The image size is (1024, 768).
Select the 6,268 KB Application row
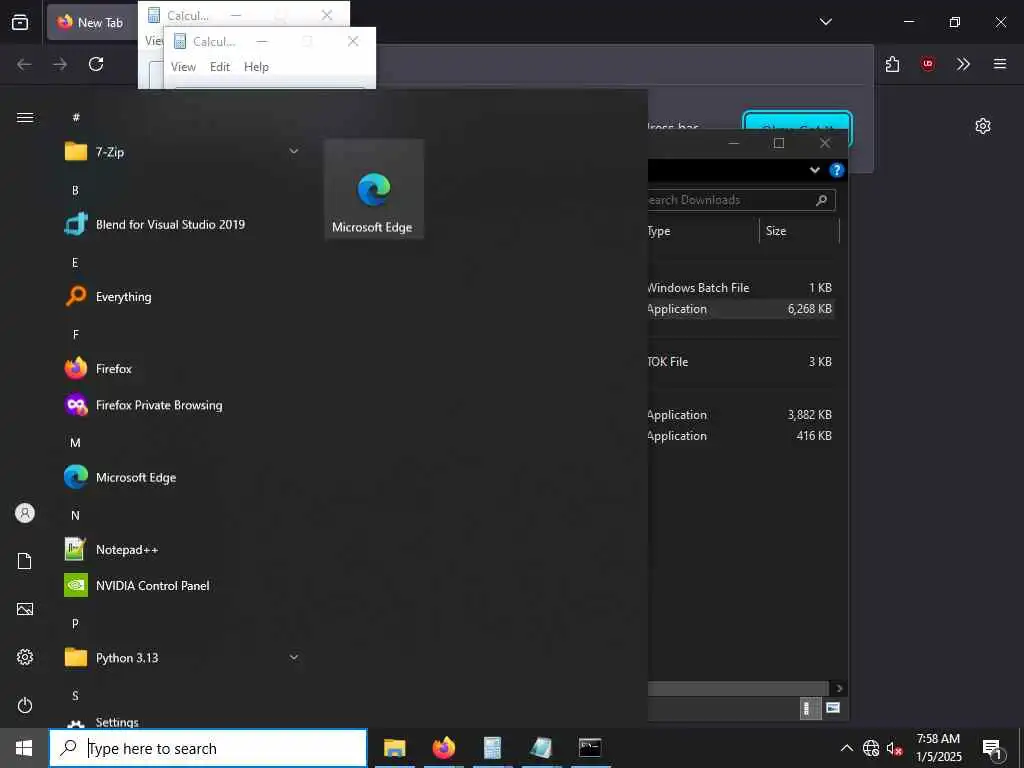pos(741,309)
